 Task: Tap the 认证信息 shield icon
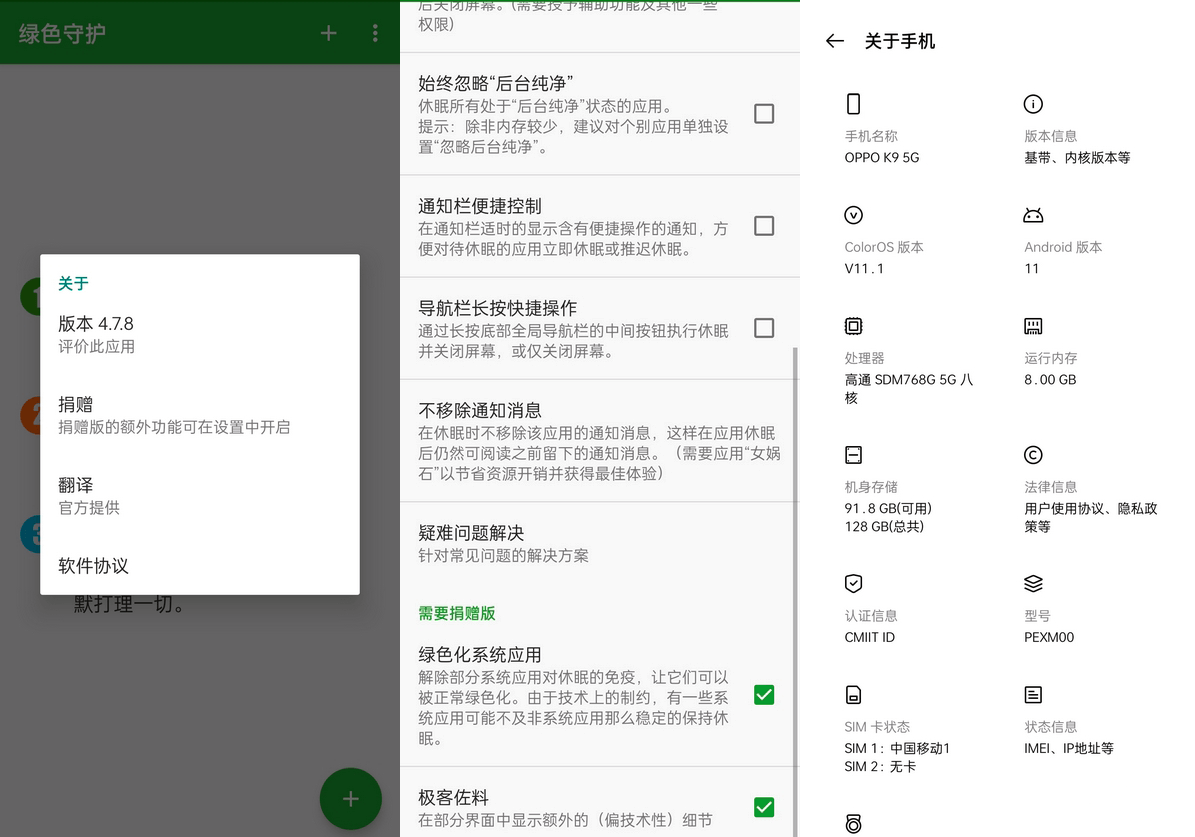[854, 583]
